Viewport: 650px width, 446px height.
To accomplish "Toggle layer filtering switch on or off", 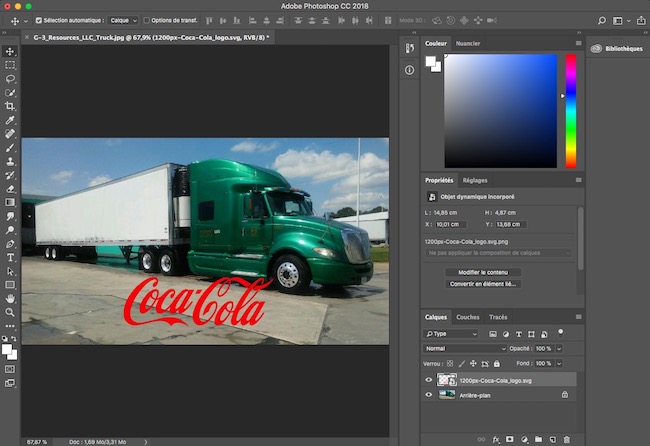I will (x=560, y=332).
